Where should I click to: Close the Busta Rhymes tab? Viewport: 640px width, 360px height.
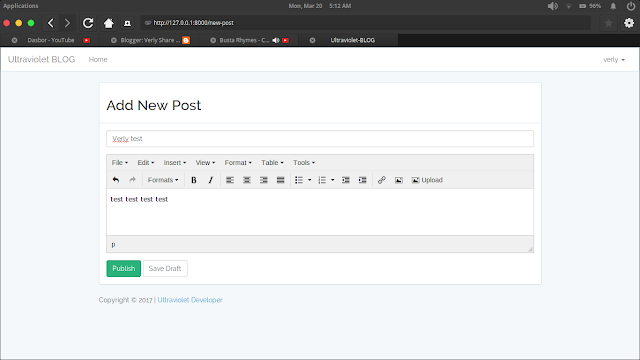(213, 40)
